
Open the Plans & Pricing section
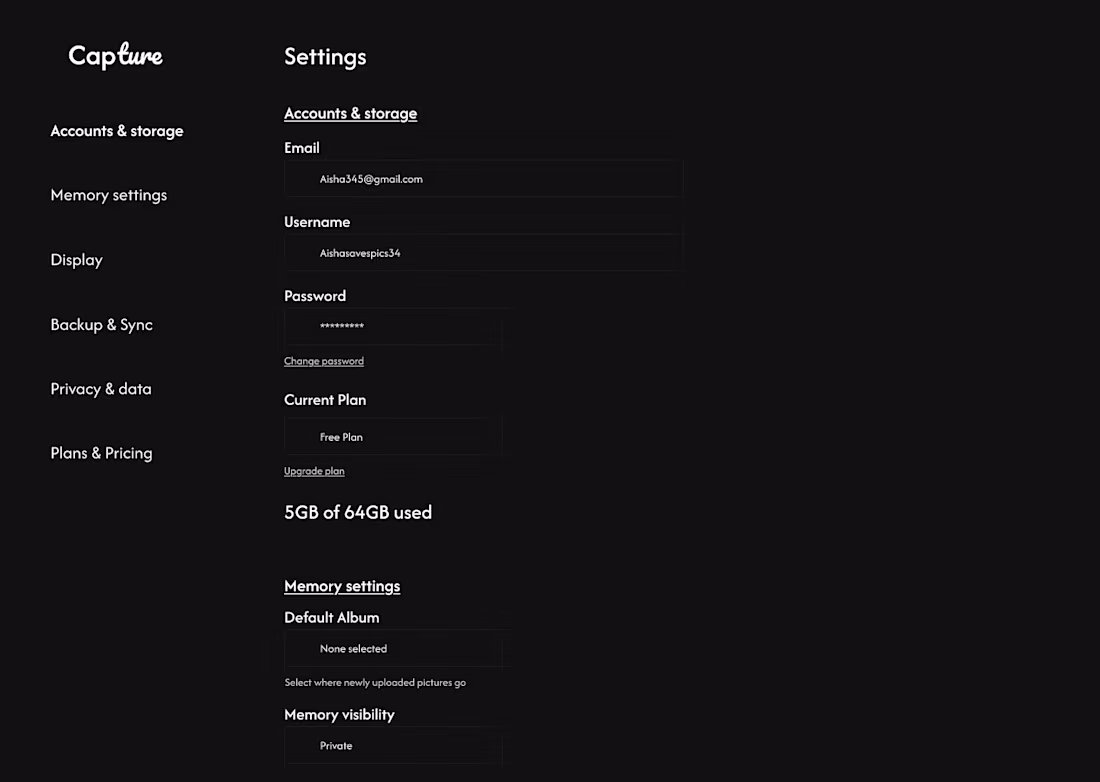[x=102, y=453]
